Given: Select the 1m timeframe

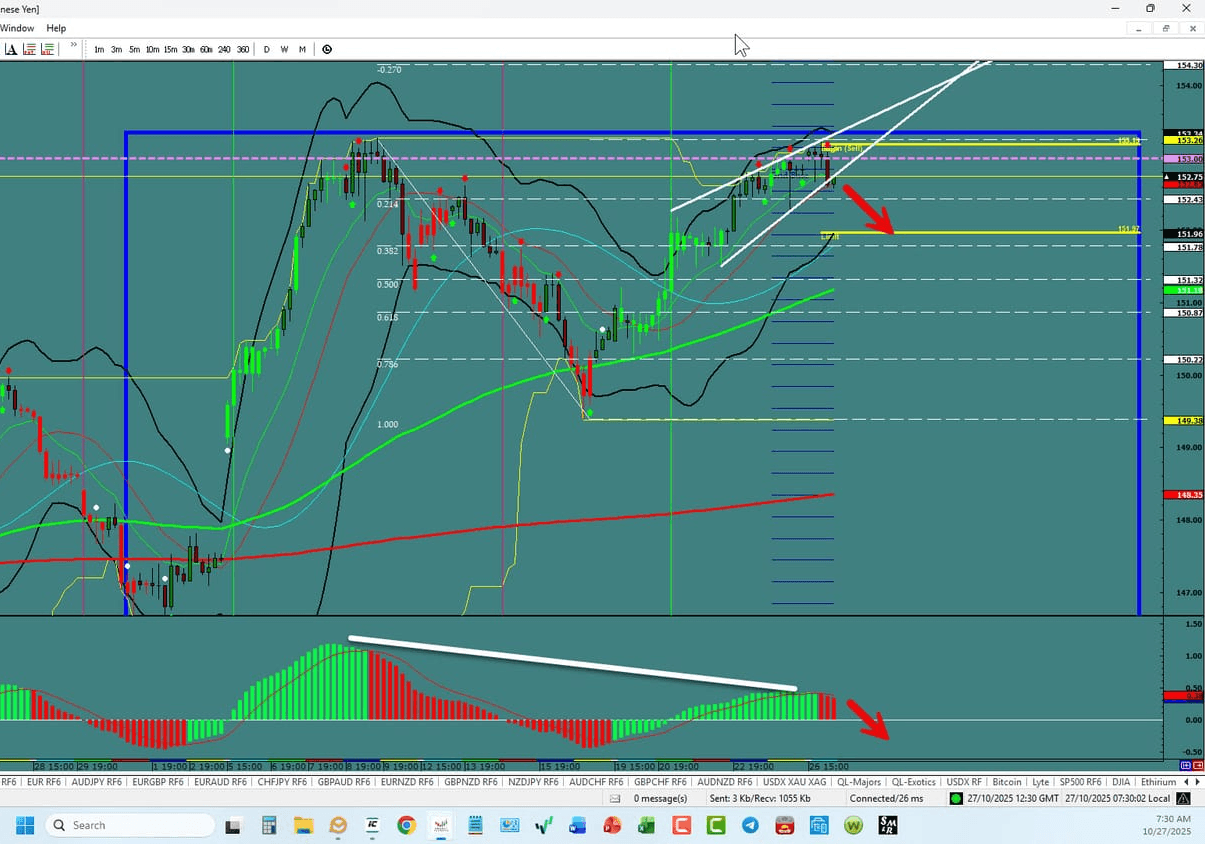Looking at the screenshot, I should [x=98, y=49].
